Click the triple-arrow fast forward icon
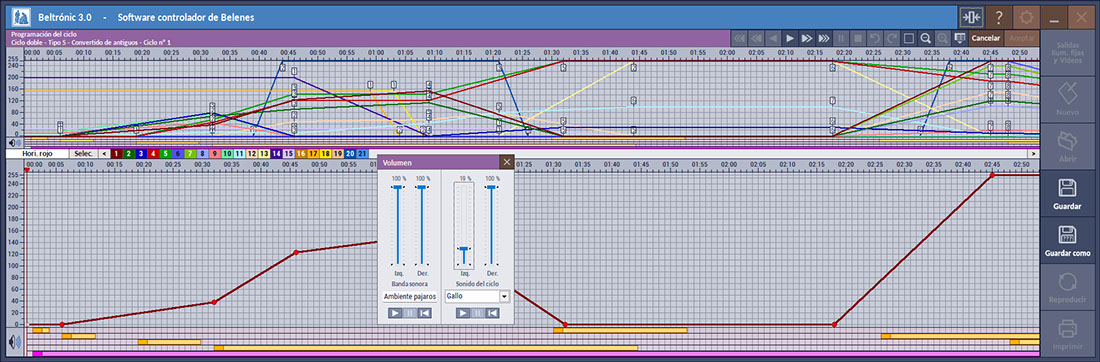This screenshot has width=1100, height=362. [x=824, y=38]
